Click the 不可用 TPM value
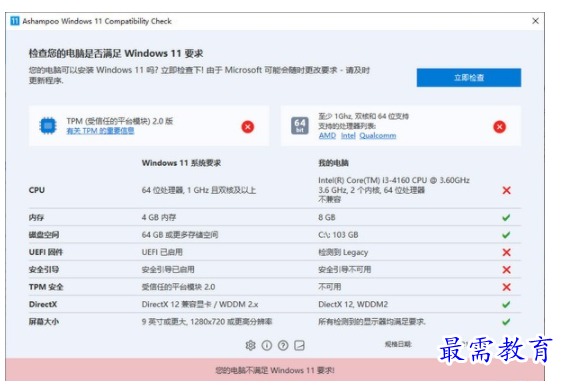Viewport: 561px width, 381px height. pyautogui.click(x=330, y=287)
